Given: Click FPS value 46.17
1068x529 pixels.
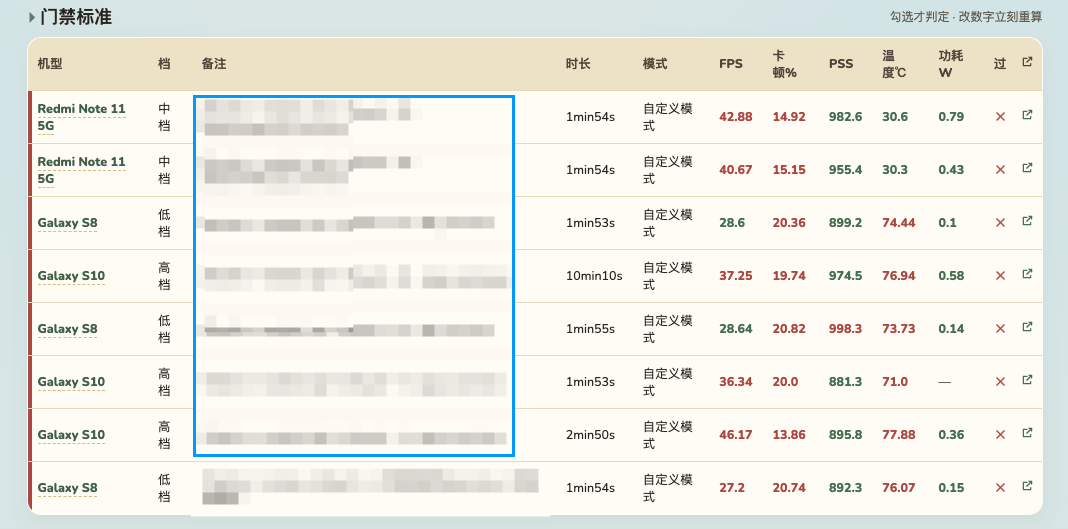Looking at the screenshot, I should coord(736,436).
